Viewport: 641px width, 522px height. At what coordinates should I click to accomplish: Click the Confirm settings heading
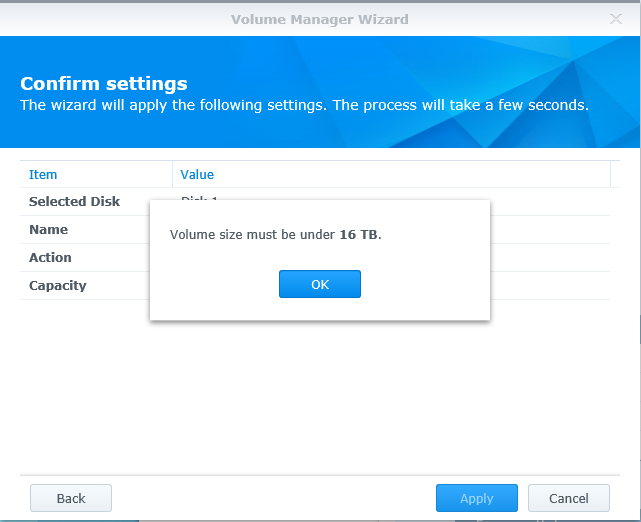click(104, 84)
